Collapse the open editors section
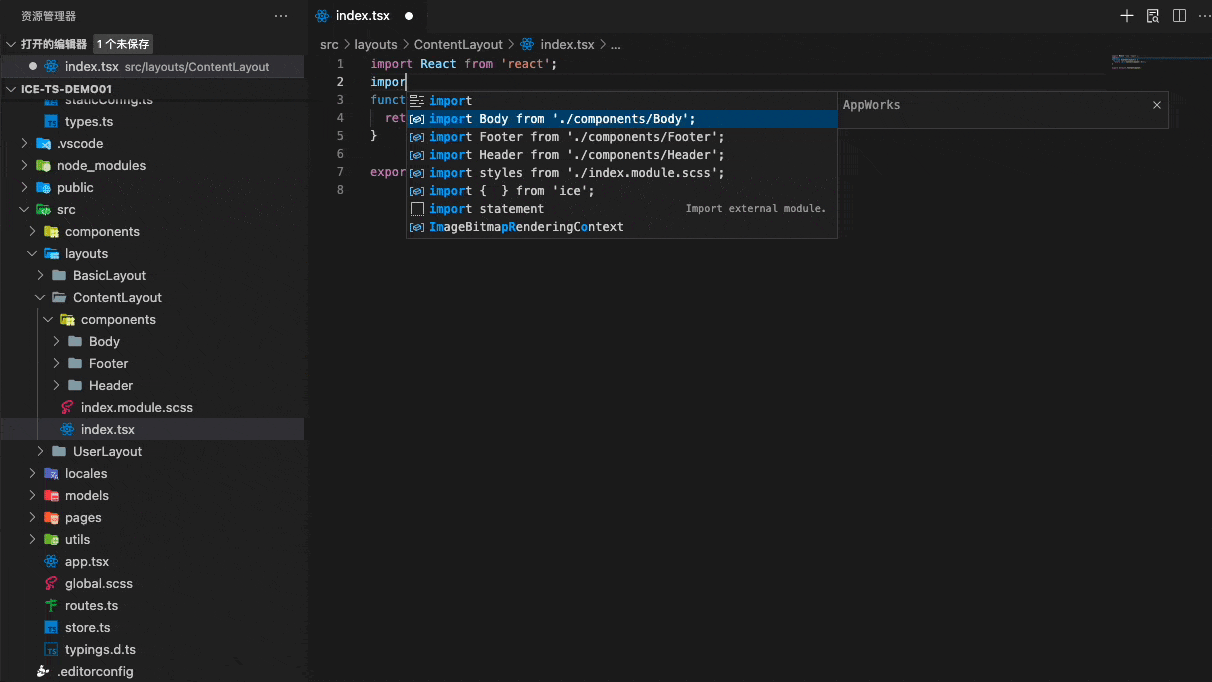Viewport: 1212px width, 682px height. pos(11,44)
